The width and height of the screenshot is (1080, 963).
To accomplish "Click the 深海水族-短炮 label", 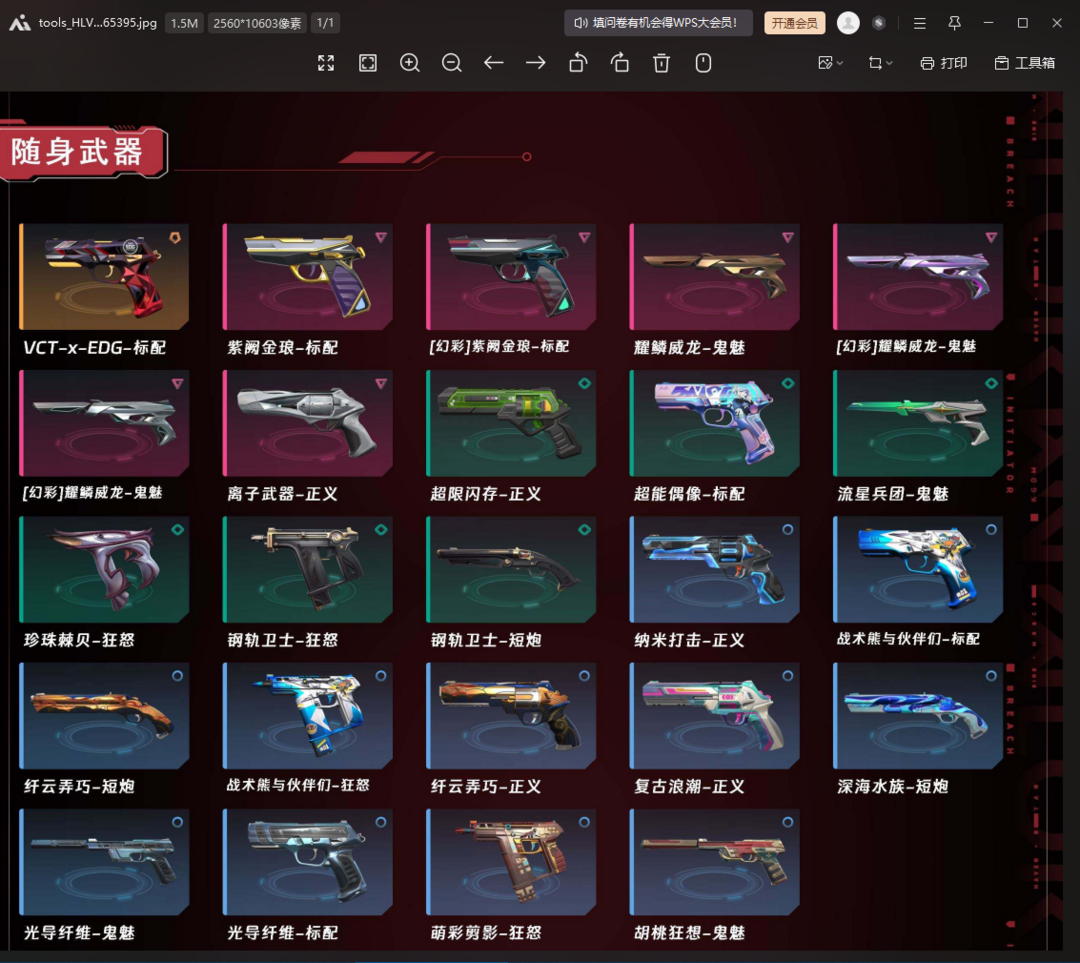I will point(893,786).
